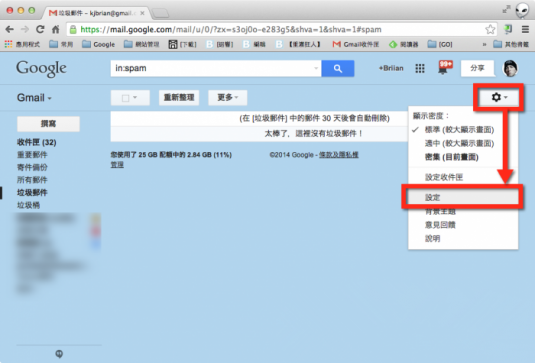
Task: Select 密集 display density option
Action: [x=452, y=157]
